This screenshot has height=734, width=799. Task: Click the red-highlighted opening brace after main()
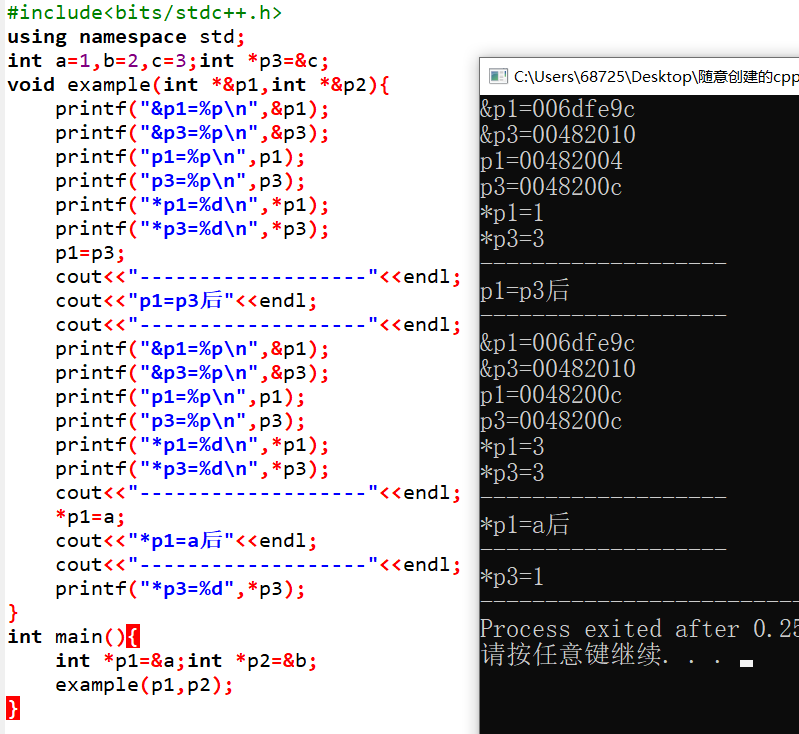coord(132,637)
